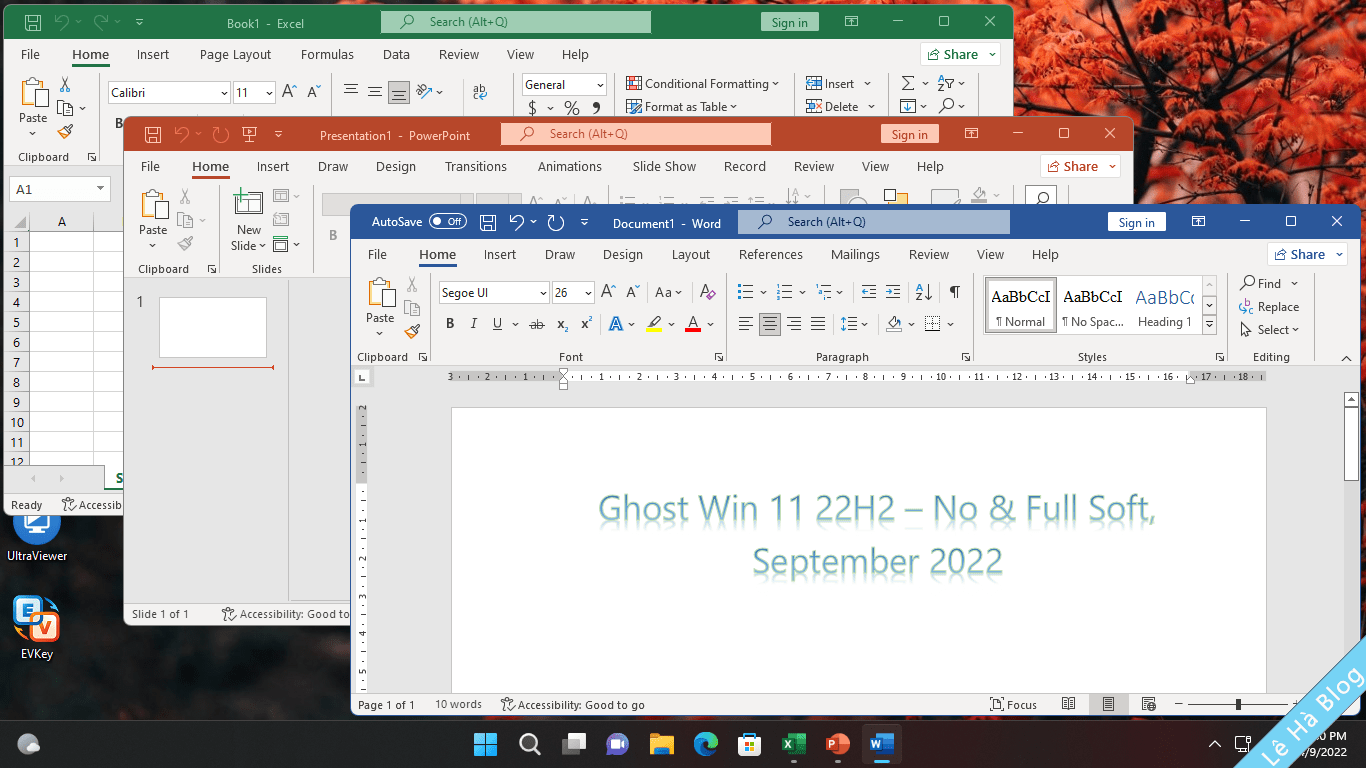This screenshot has width=1366, height=768.
Task: Open Start from Beginning icon in PowerPoint toolbar
Action: pos(250,134)
